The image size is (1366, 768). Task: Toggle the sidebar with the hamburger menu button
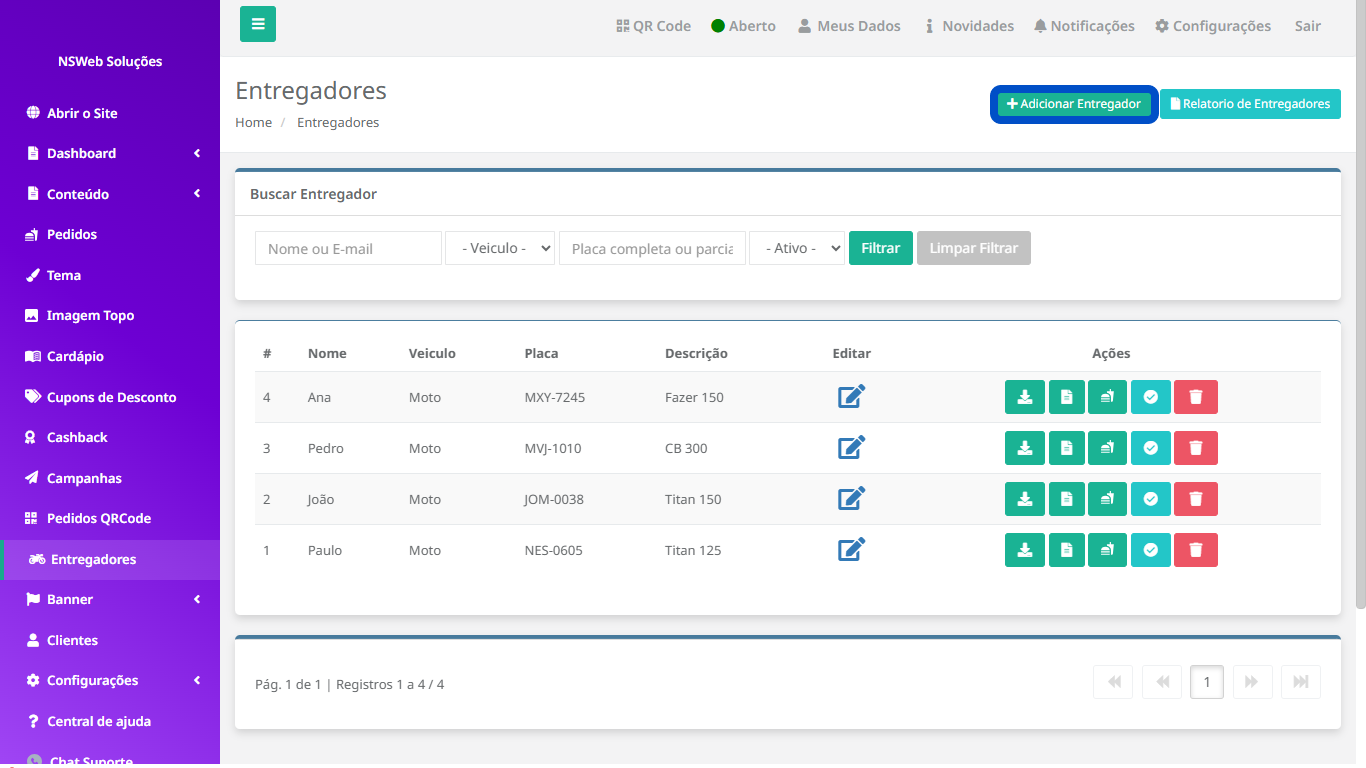click(x=258, y=24)
